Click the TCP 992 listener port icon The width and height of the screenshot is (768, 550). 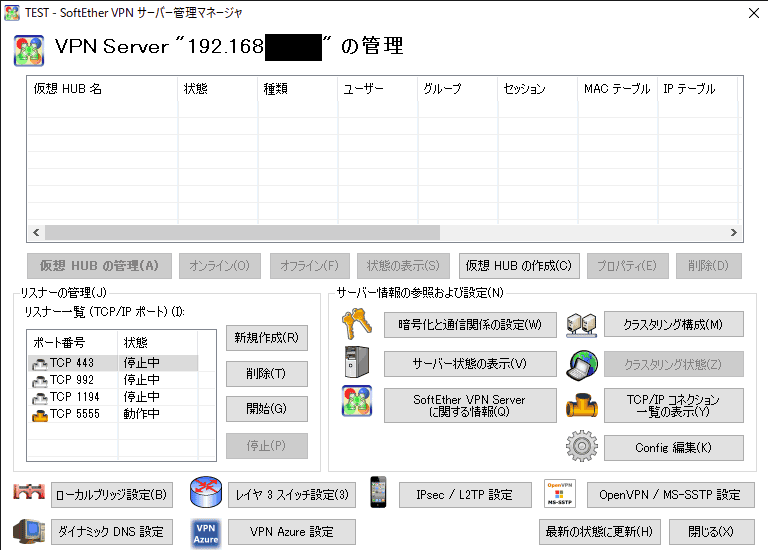pyautogui.click(x=40, y=381)
